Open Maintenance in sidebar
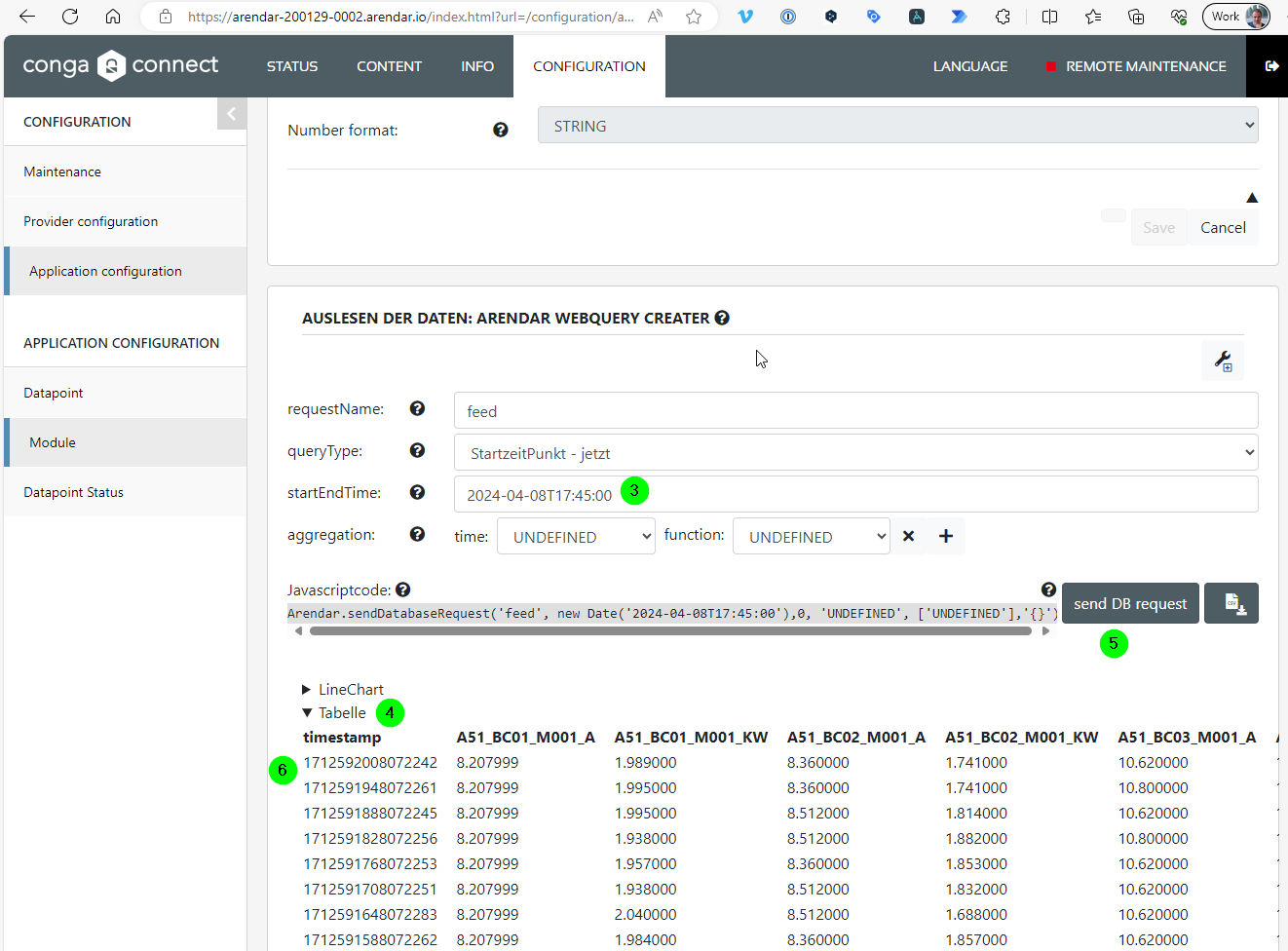The image size is (1288, 951). click(125, 171)
